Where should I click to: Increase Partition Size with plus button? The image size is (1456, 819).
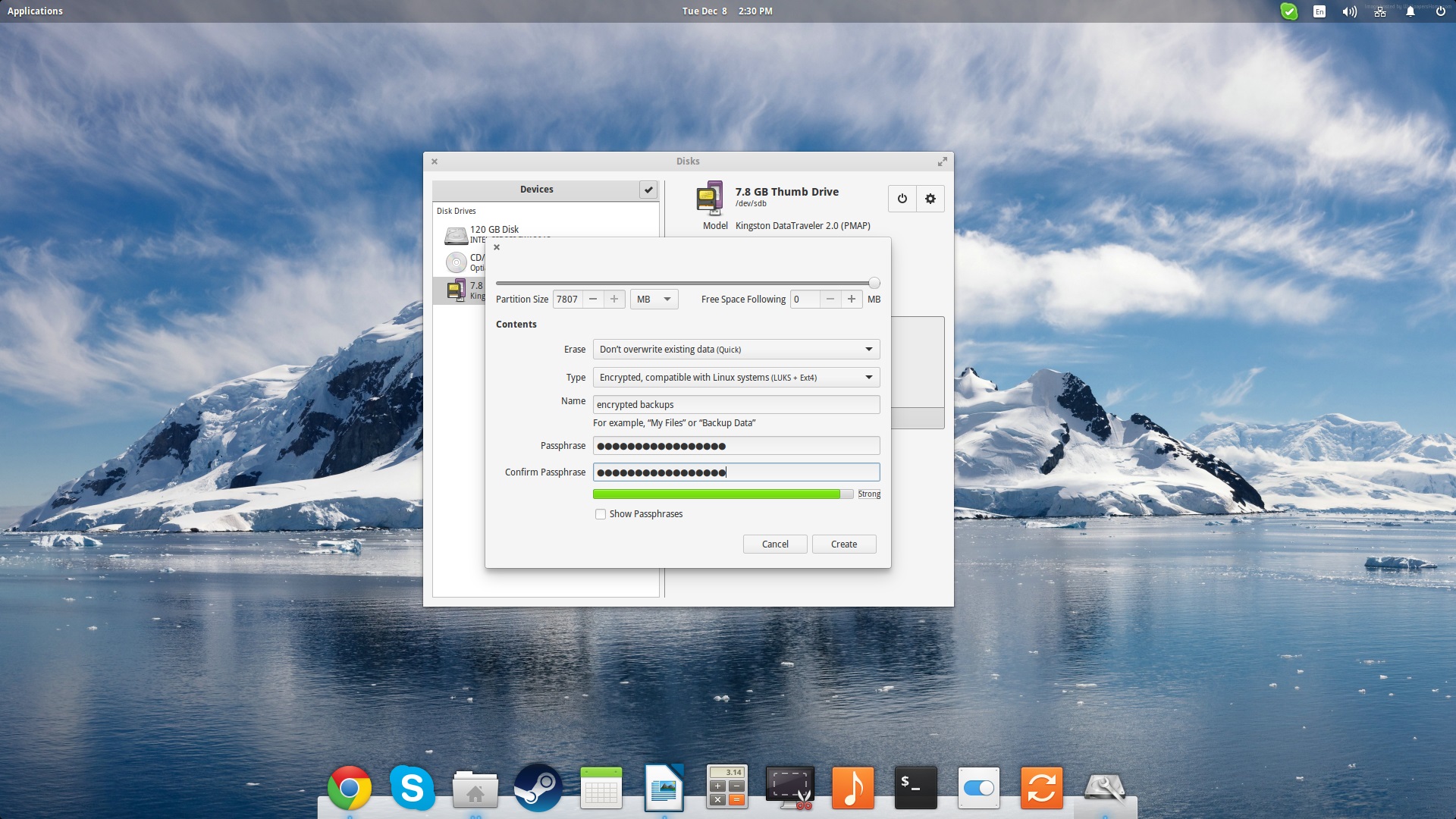coord(614,300)
